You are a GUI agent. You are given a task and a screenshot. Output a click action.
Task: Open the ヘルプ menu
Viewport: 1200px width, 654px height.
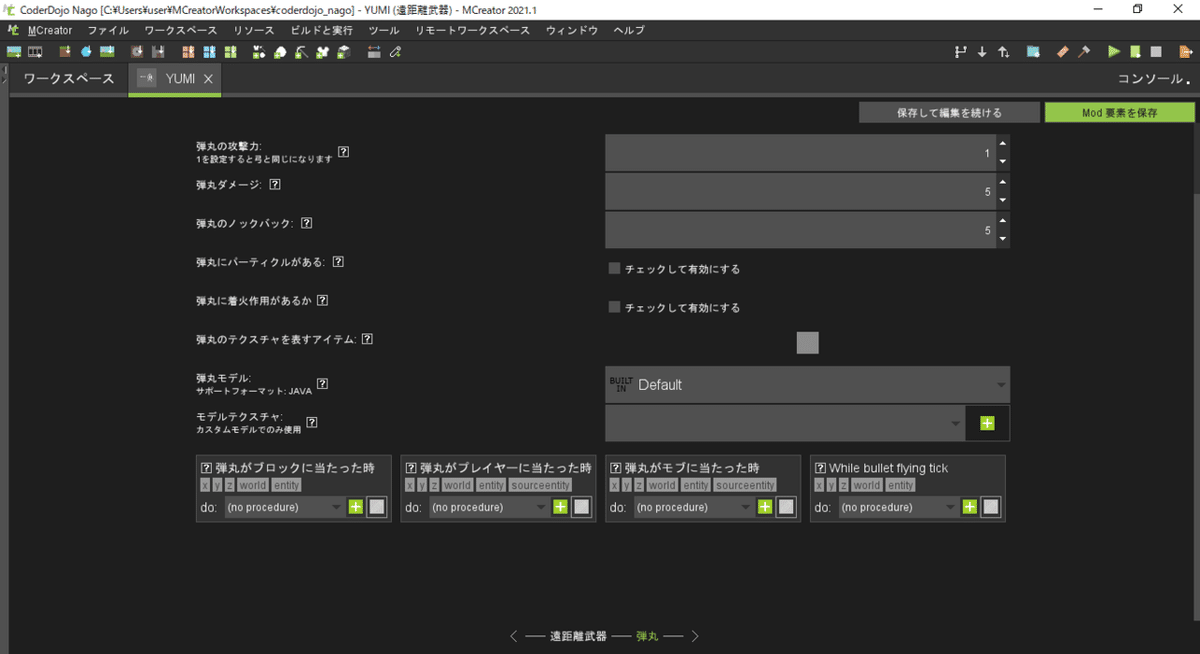point(627,30)
